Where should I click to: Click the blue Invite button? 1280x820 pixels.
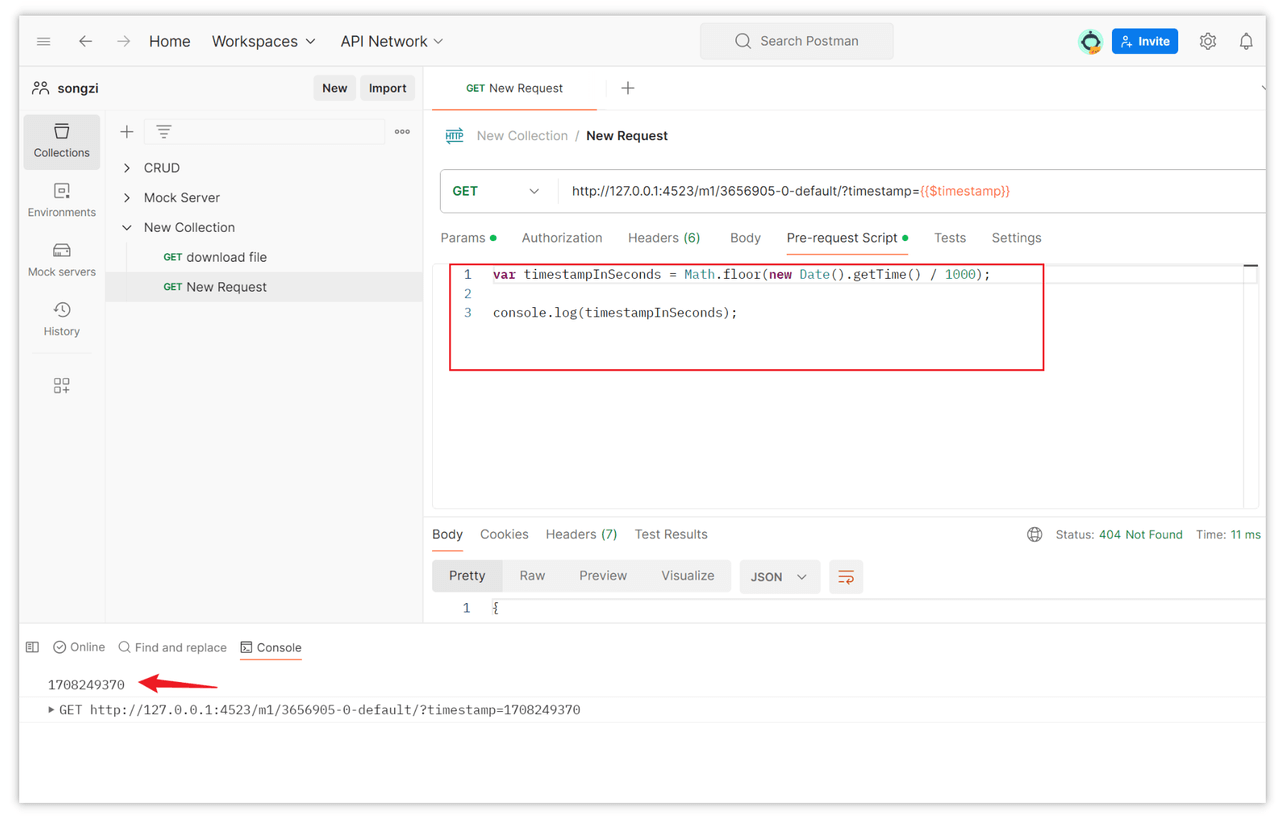point(1144,41)
